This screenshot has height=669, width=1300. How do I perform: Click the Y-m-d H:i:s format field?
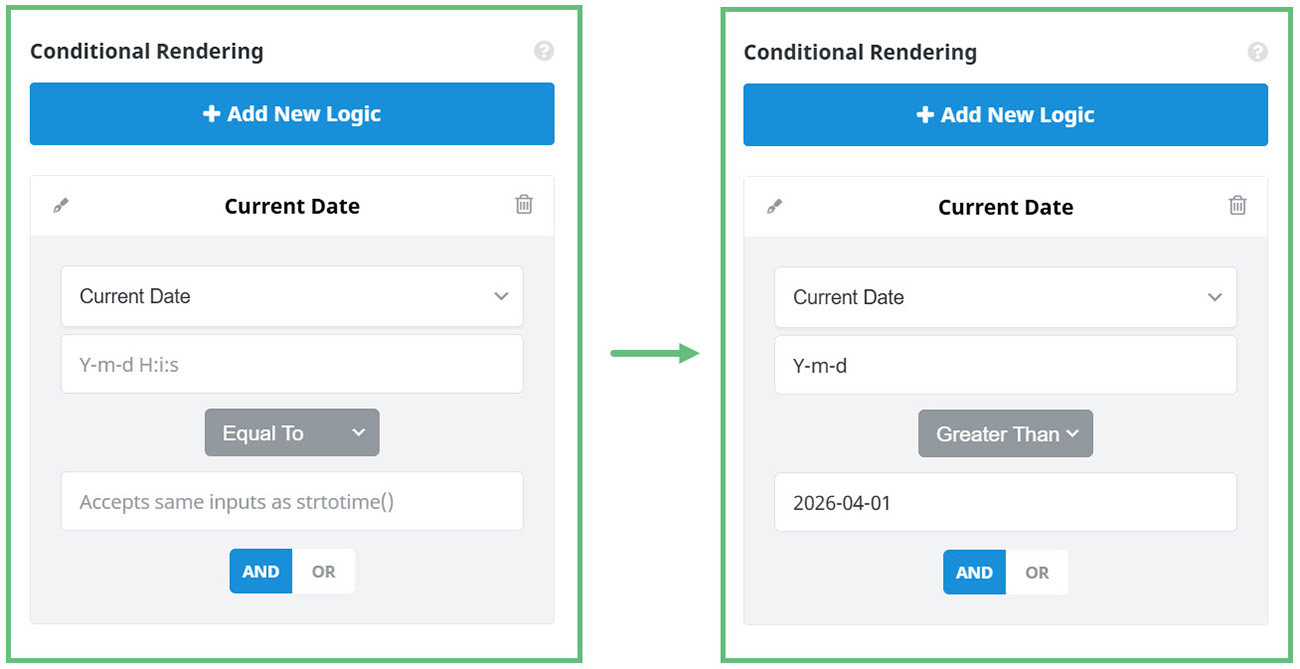pos(292,364)
